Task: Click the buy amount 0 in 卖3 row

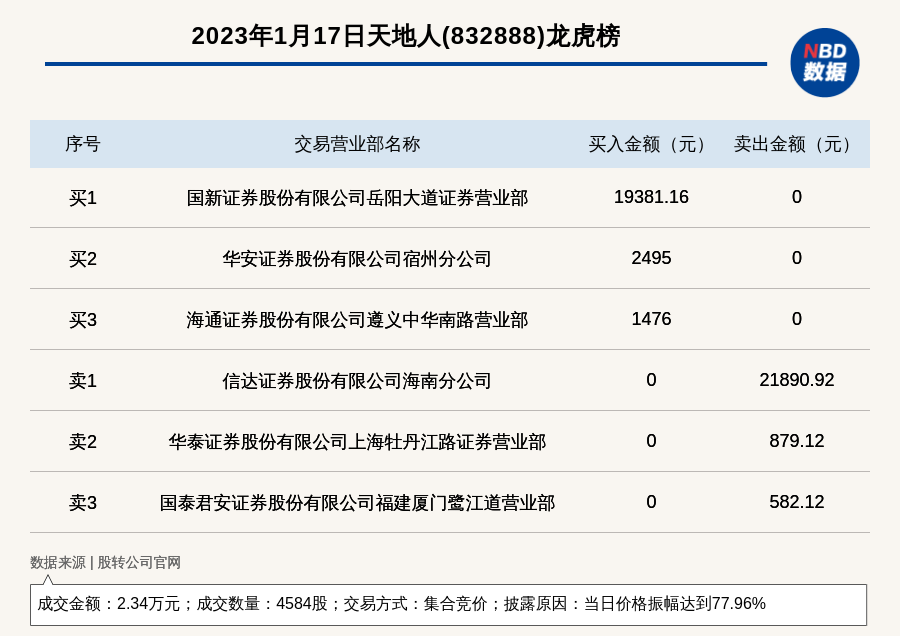Action: tap(651, 502)
